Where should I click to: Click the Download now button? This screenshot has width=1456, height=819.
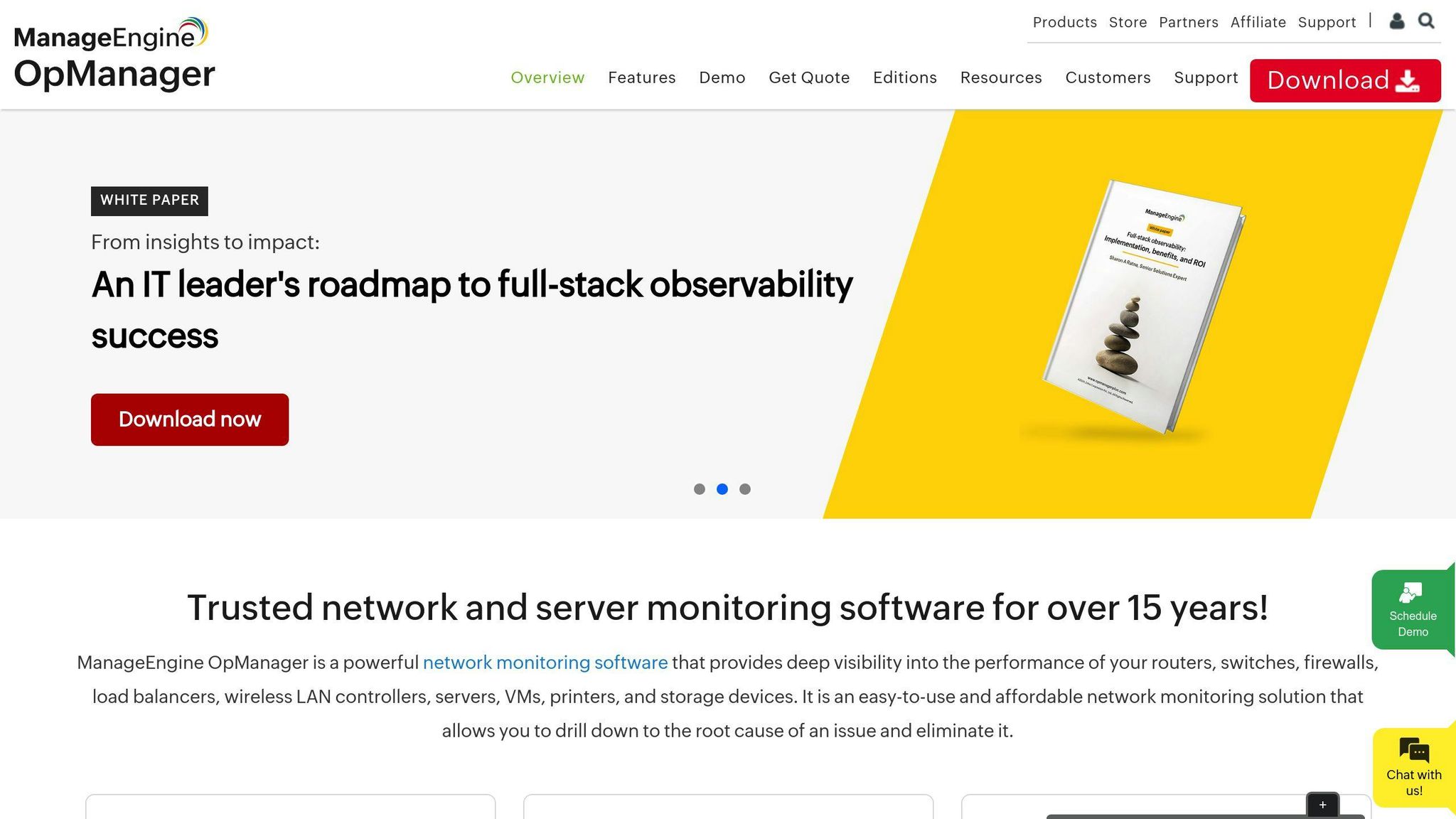[x=189, y=419]
